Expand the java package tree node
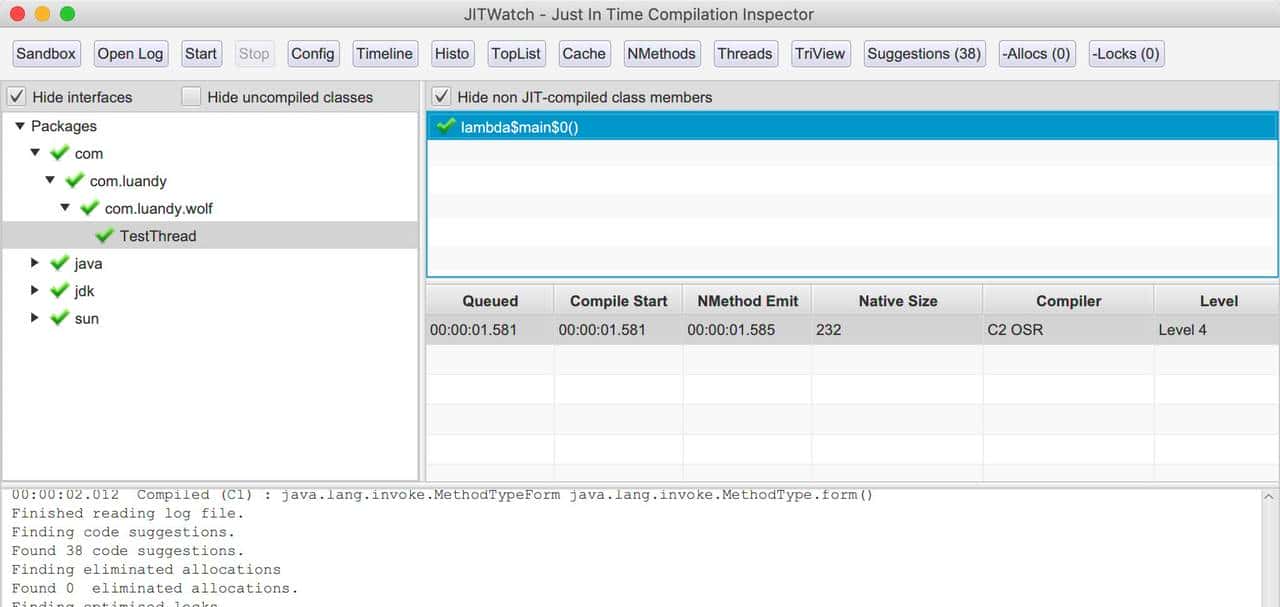The image size is (1280, 607). (x=35, y=263)
